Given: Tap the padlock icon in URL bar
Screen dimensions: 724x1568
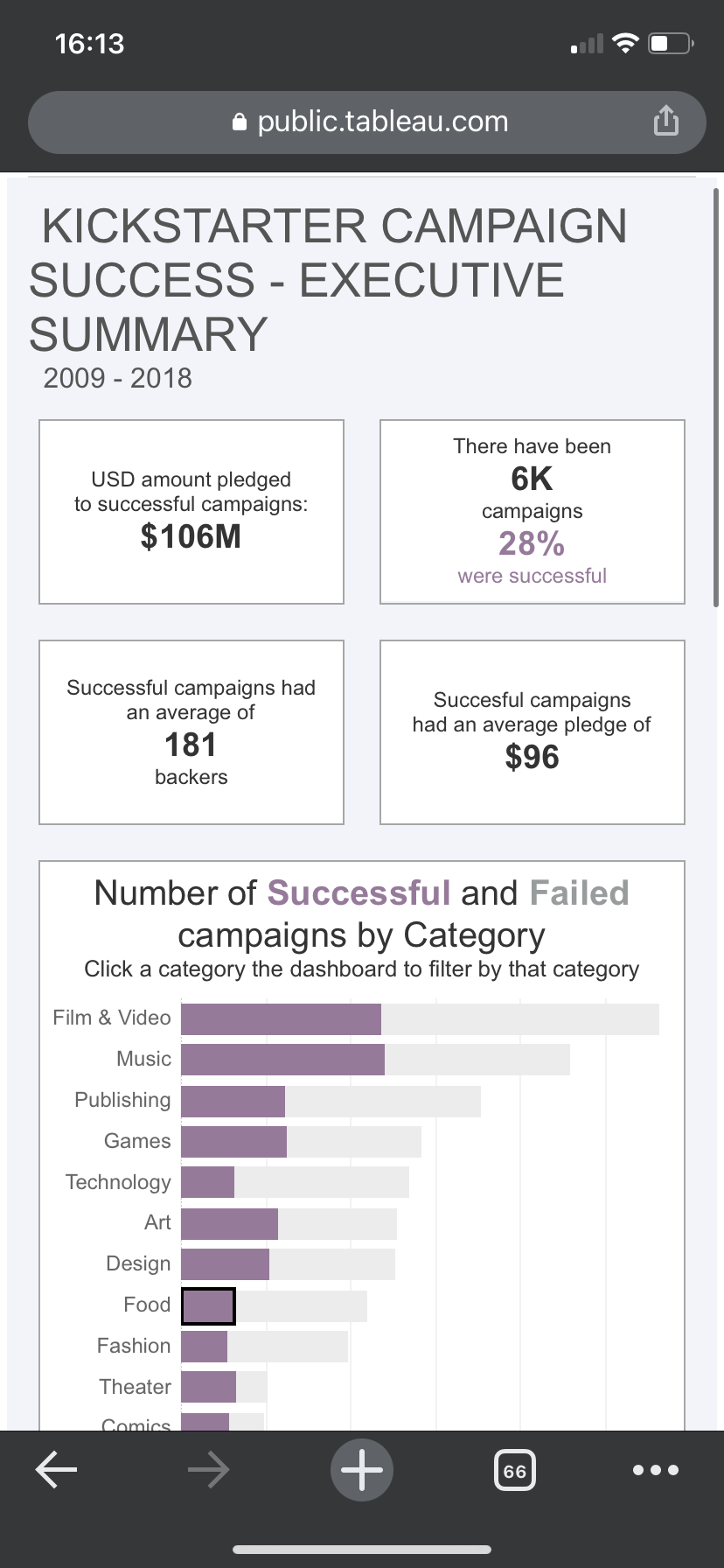Looking at the screenshot, I should (240, 122).
